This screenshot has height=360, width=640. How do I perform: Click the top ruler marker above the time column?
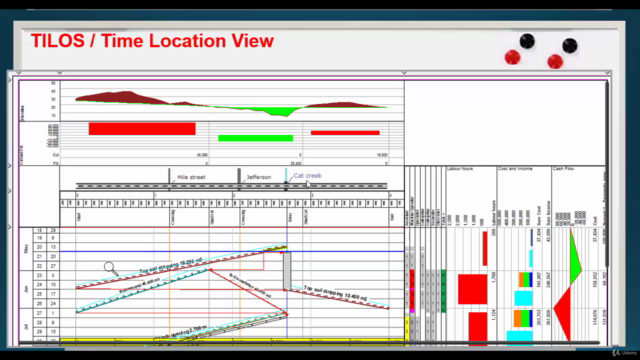(60, 73)
